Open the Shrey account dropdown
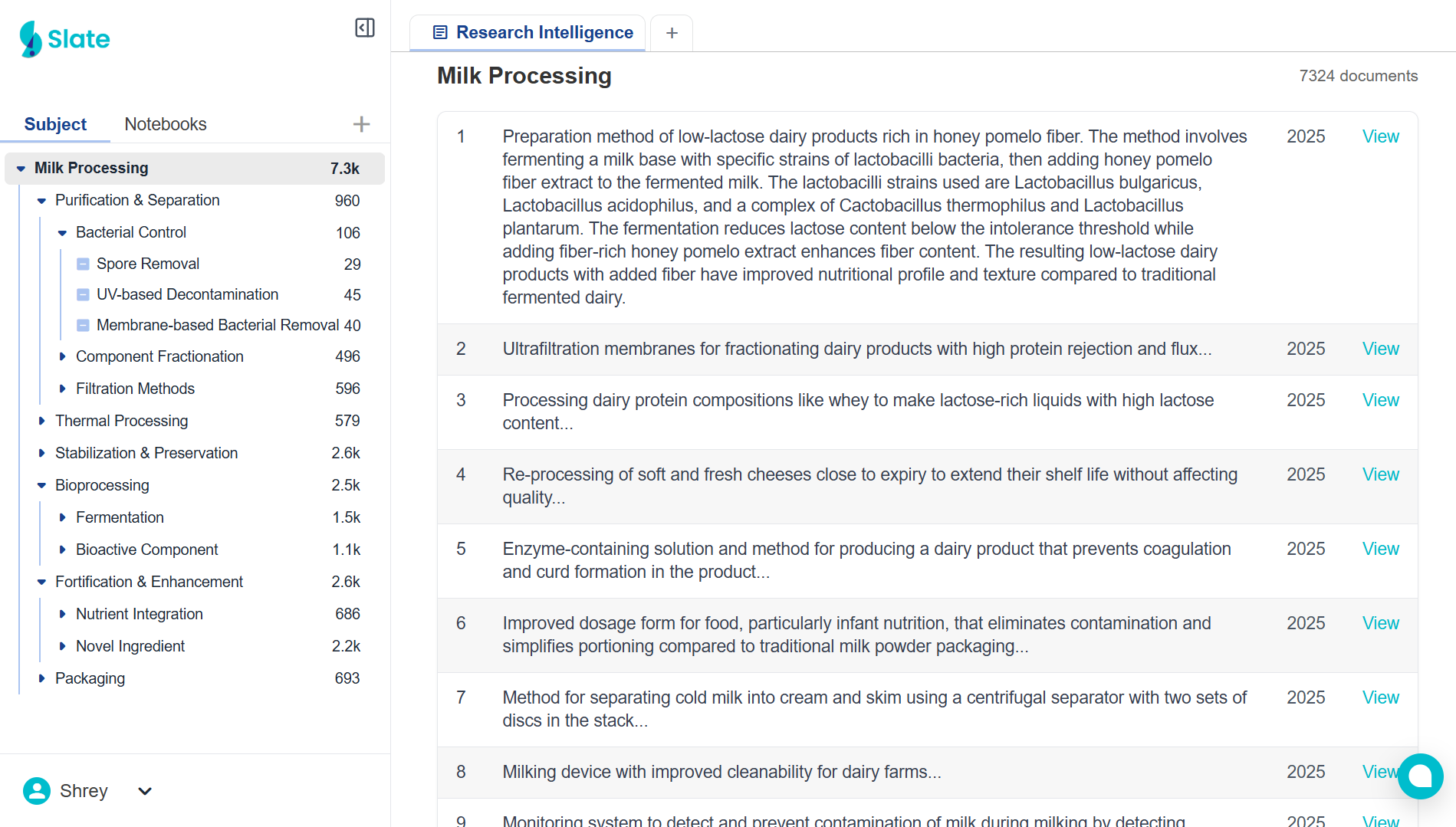The width and height of the screenshot is (1456, 827). (x=145, y=791)
